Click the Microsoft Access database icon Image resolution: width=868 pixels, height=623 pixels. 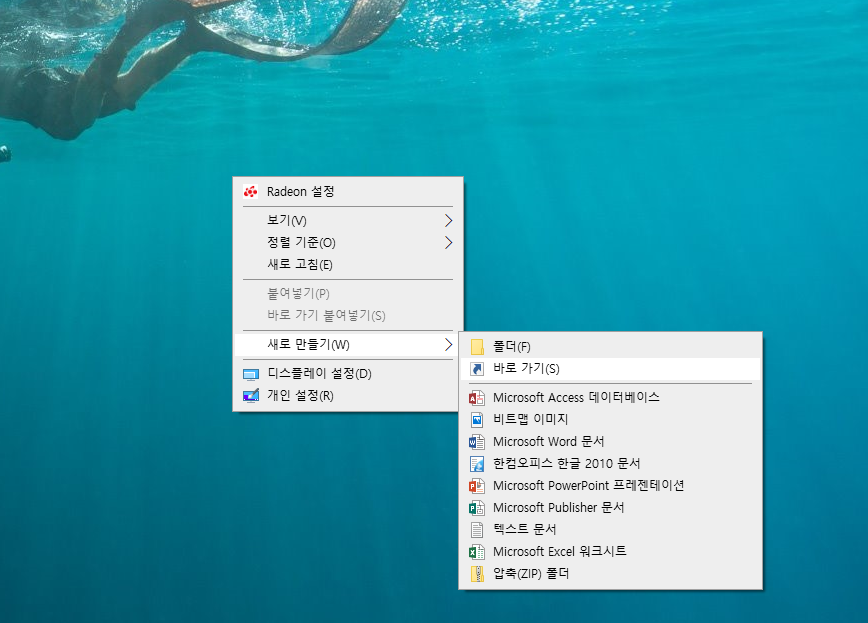[x=477, y=398]
